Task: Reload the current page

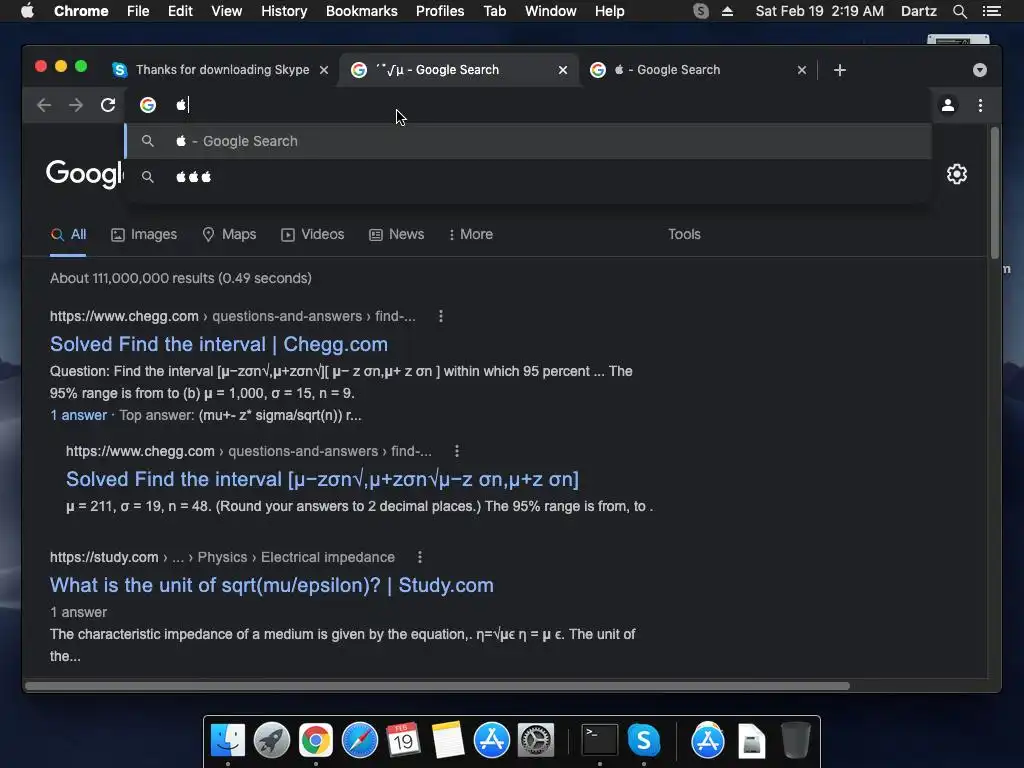Action: pos(108,105)
